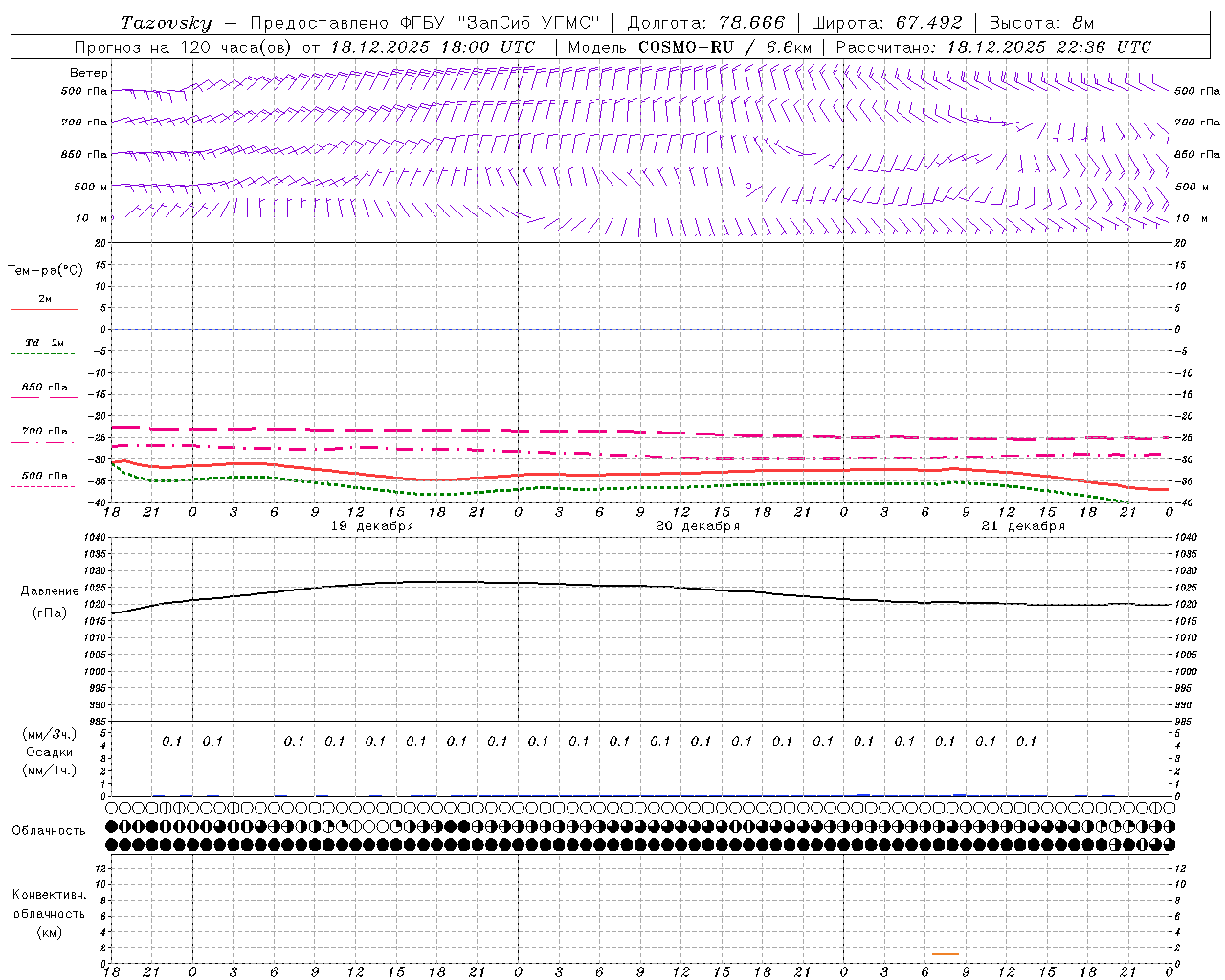Click the '850 гПа' legend entry in temperature panel
The image size is (1225, 980).
[44, 387]
